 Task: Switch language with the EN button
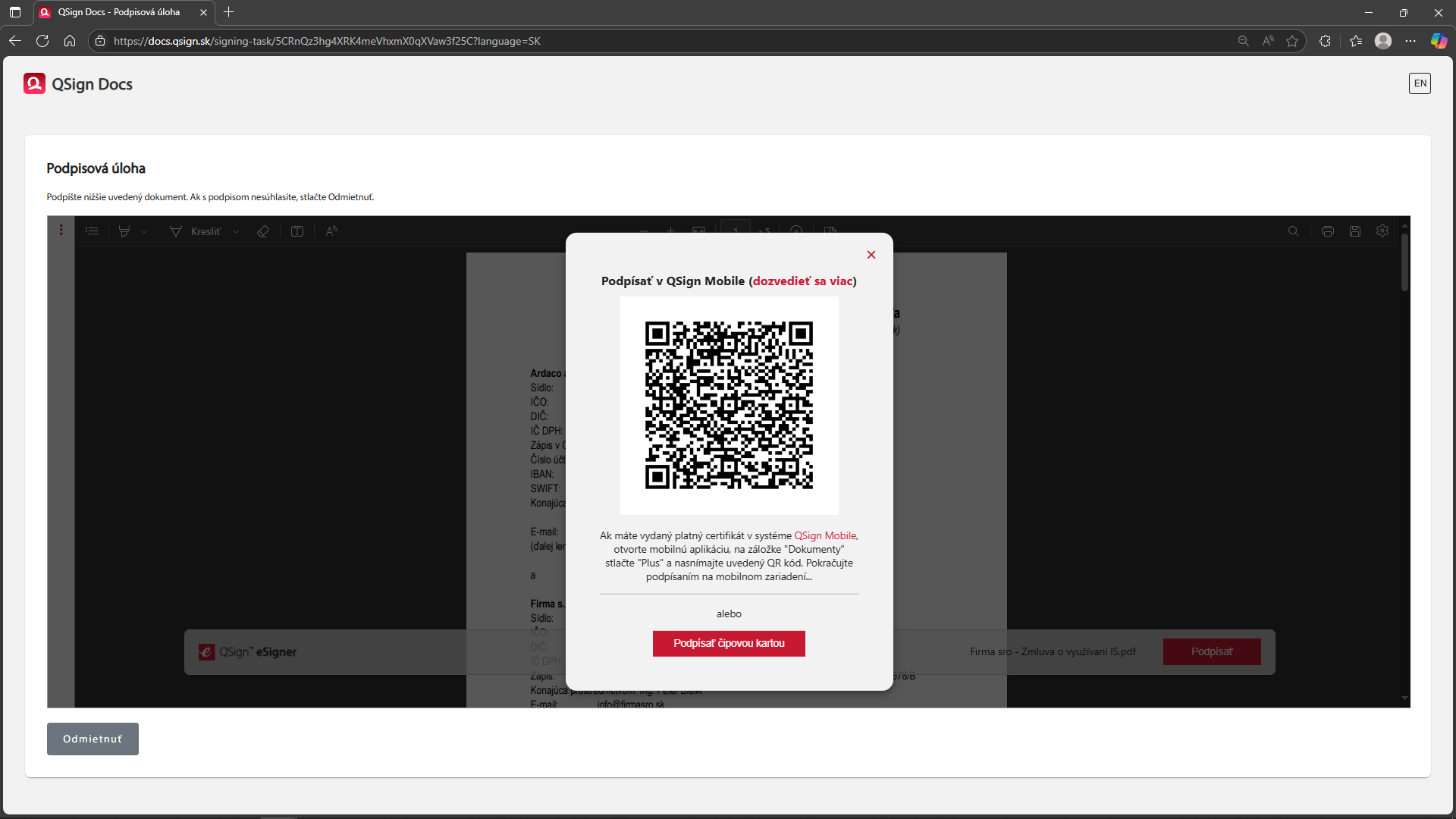click(1420, 83)
